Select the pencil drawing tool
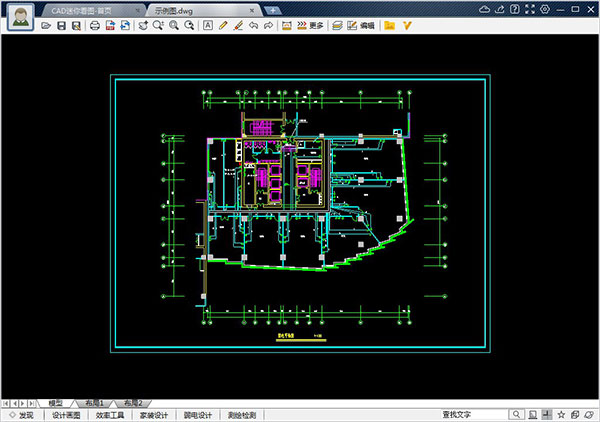Screen dimensions: 600x422 (223, 25)
